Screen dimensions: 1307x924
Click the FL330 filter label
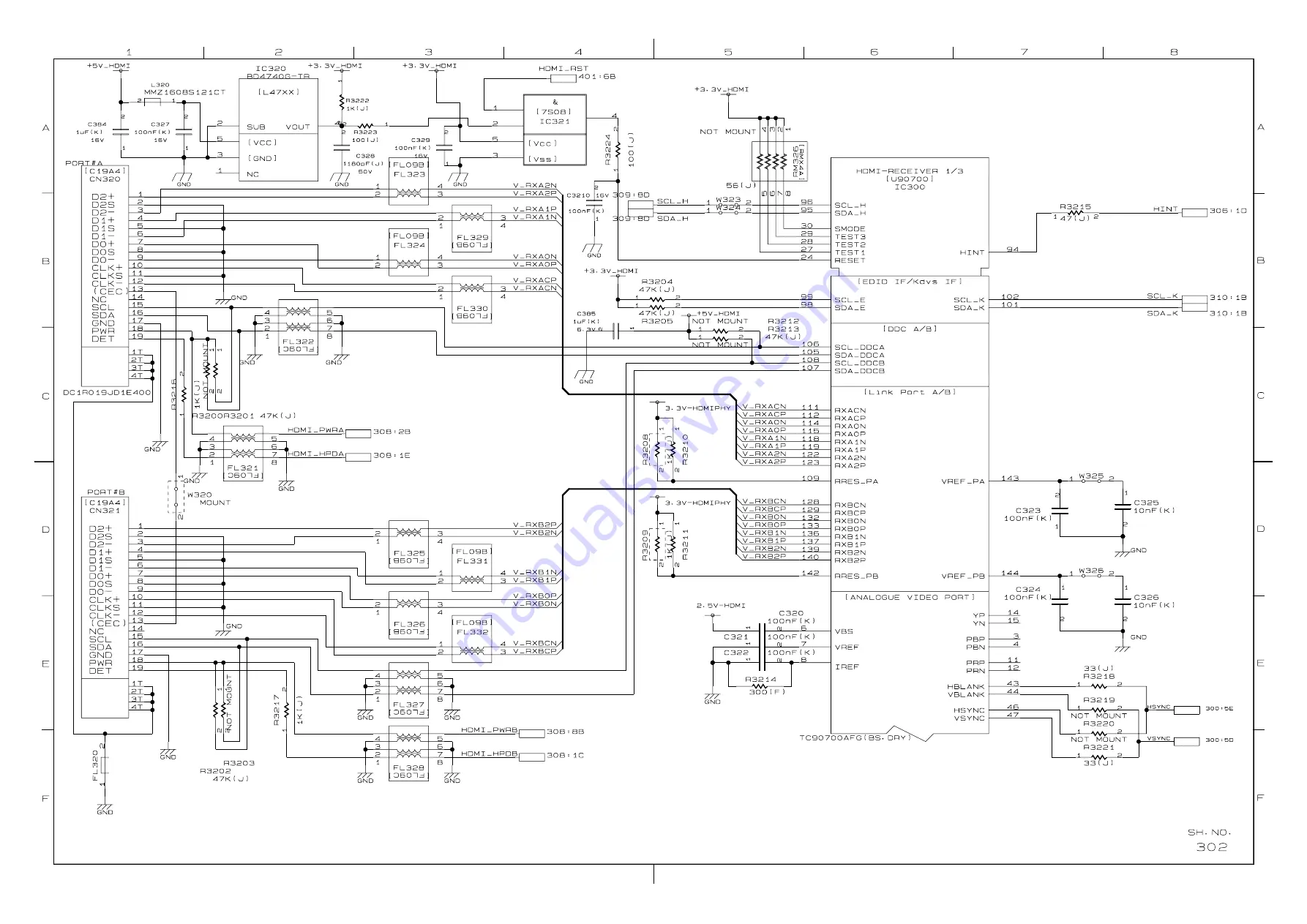pos(472,309)
